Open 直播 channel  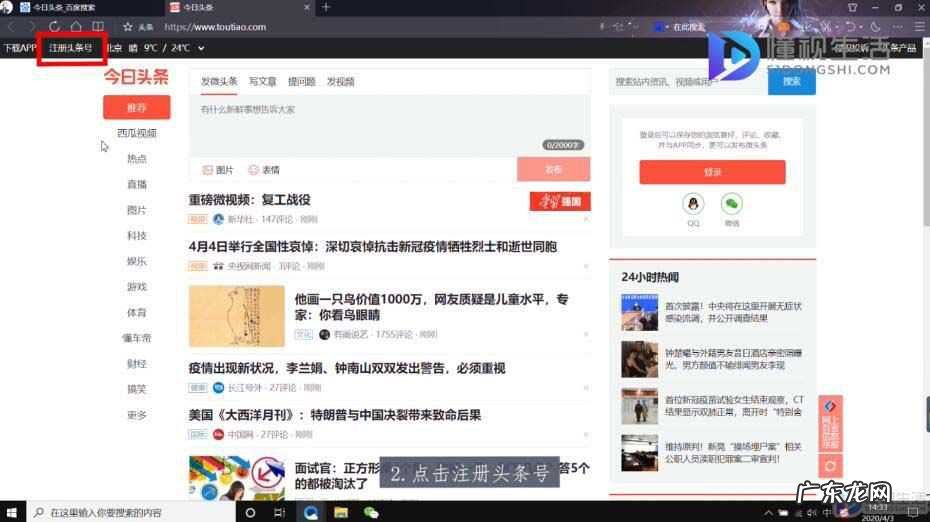pos(136,184)
